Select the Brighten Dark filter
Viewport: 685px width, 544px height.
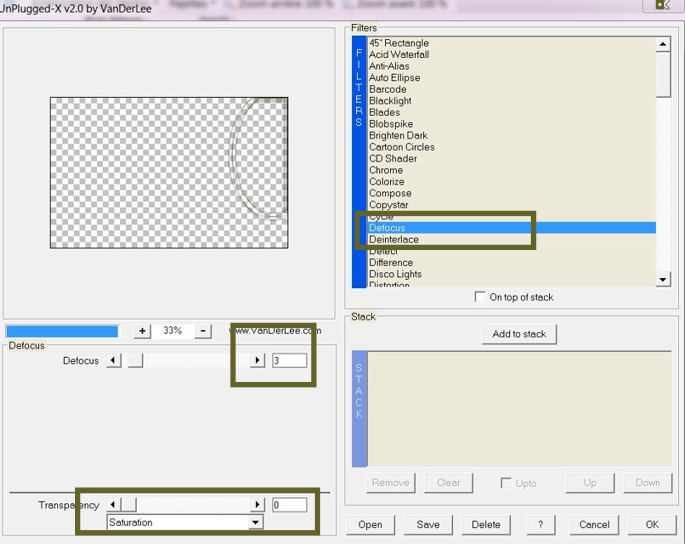[x=398, y=135]
